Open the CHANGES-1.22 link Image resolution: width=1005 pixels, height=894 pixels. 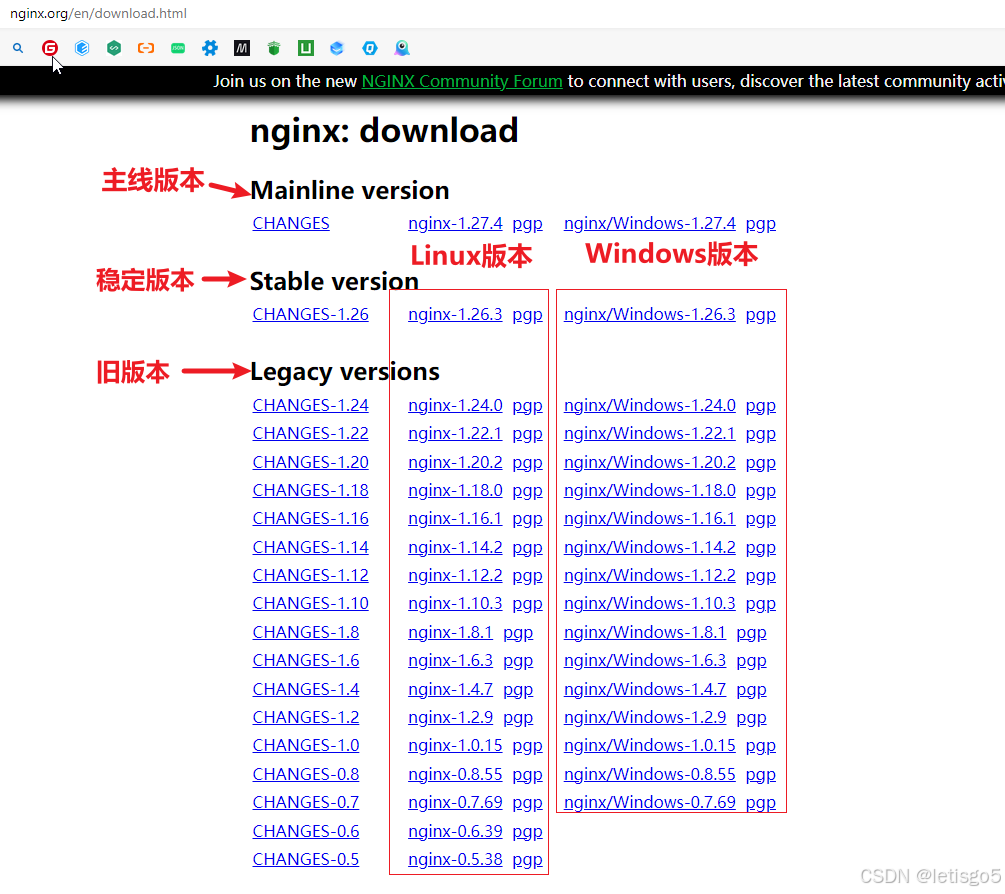[311, 434]
